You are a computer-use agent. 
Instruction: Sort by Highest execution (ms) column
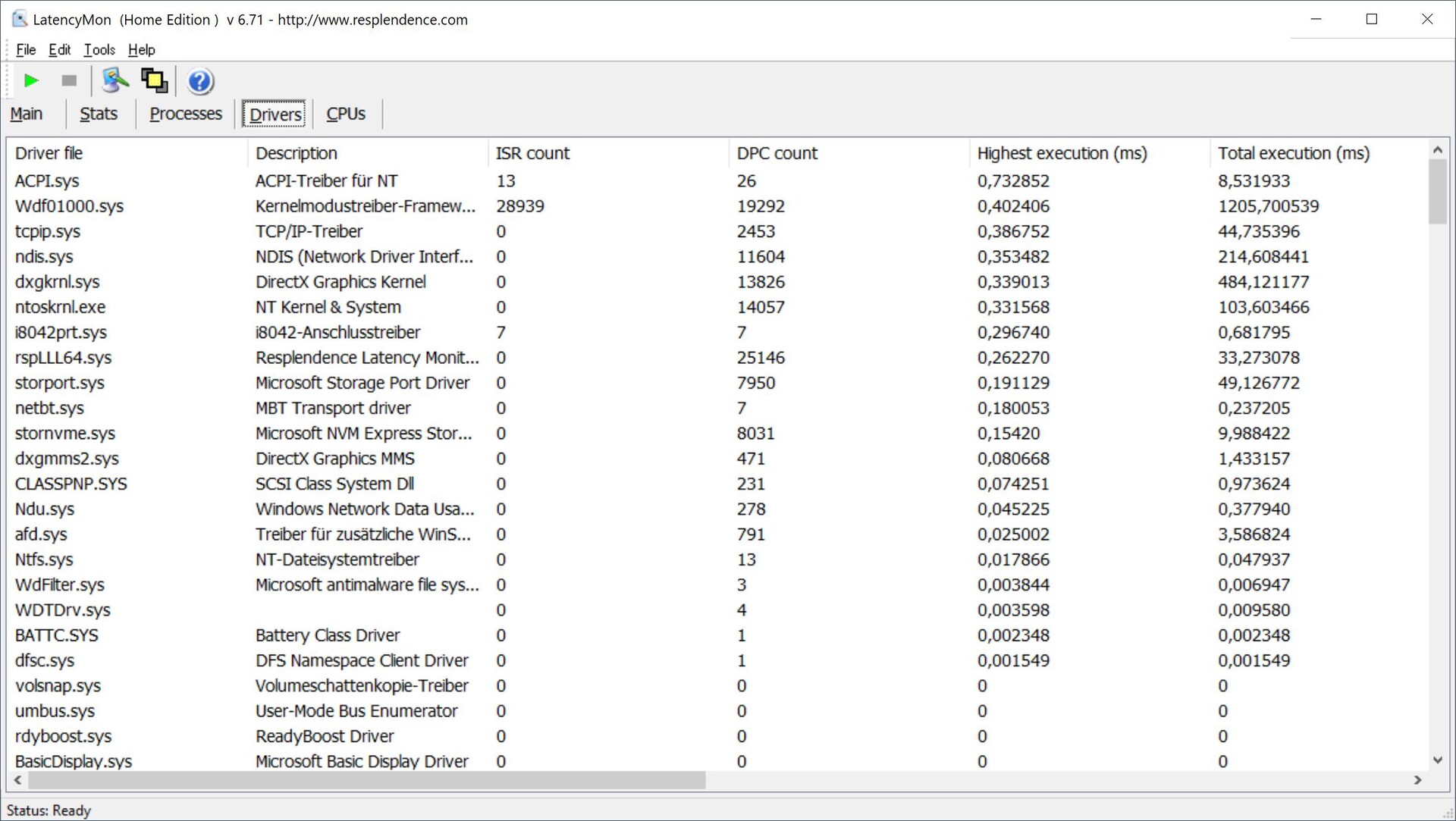pyautogui.click(x=1062, y=153)
